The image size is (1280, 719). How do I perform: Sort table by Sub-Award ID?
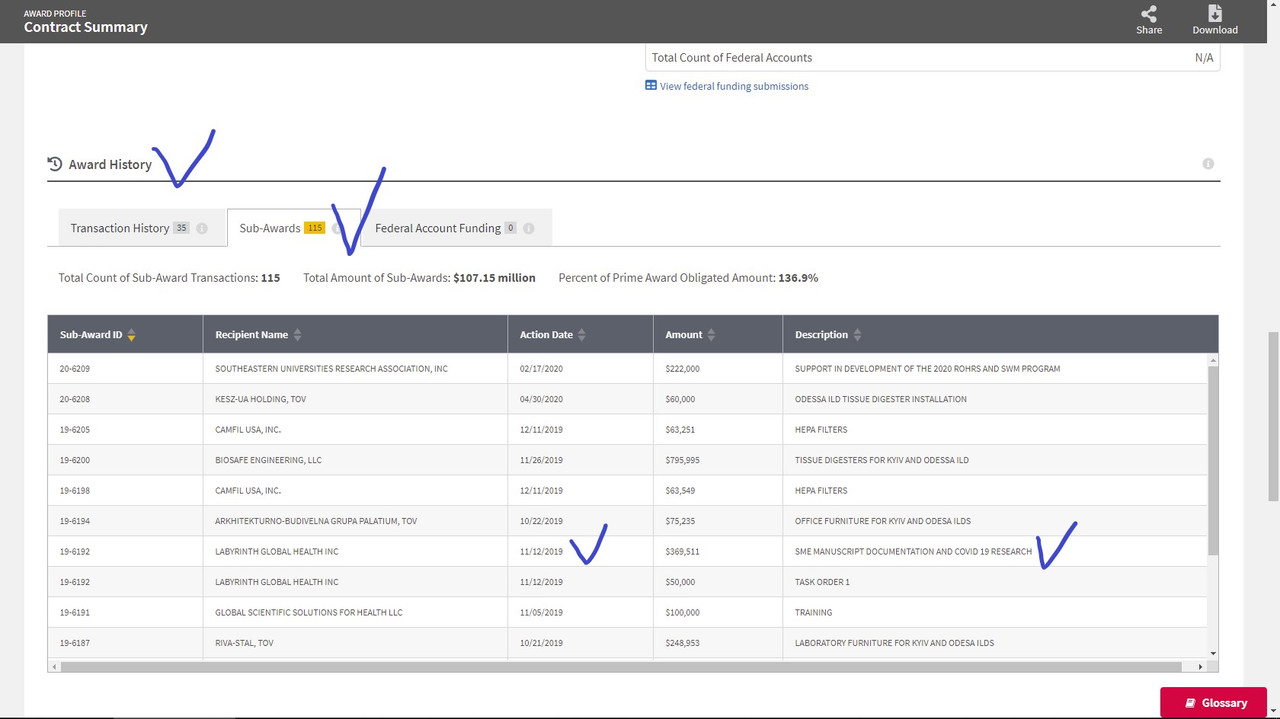click(x=131, y=335)
